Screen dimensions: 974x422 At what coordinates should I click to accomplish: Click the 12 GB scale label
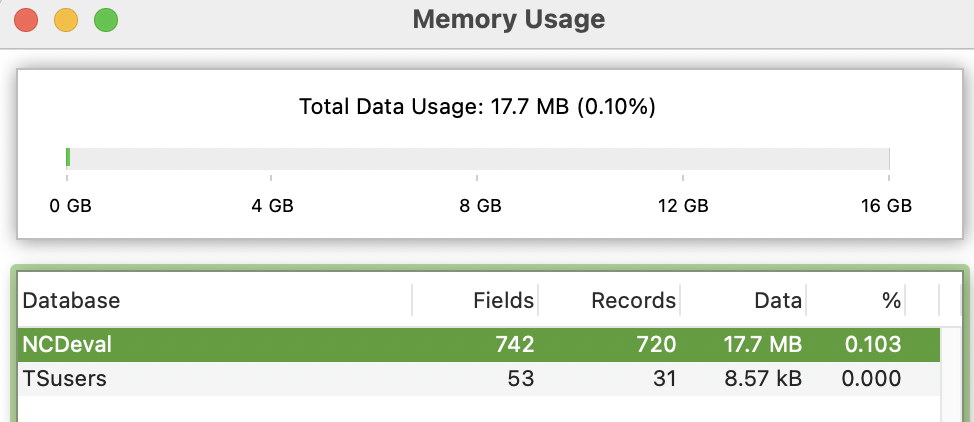pos(684,206)
